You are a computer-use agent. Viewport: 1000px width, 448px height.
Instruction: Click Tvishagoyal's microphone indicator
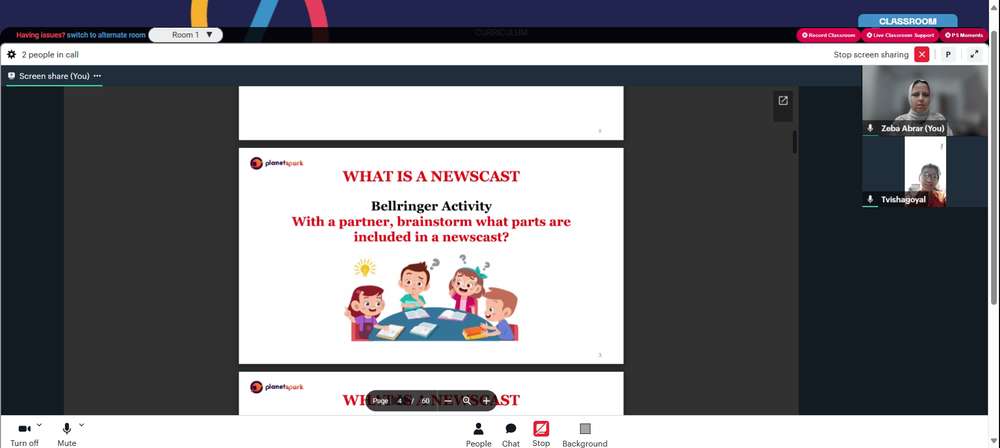point(870,200)
